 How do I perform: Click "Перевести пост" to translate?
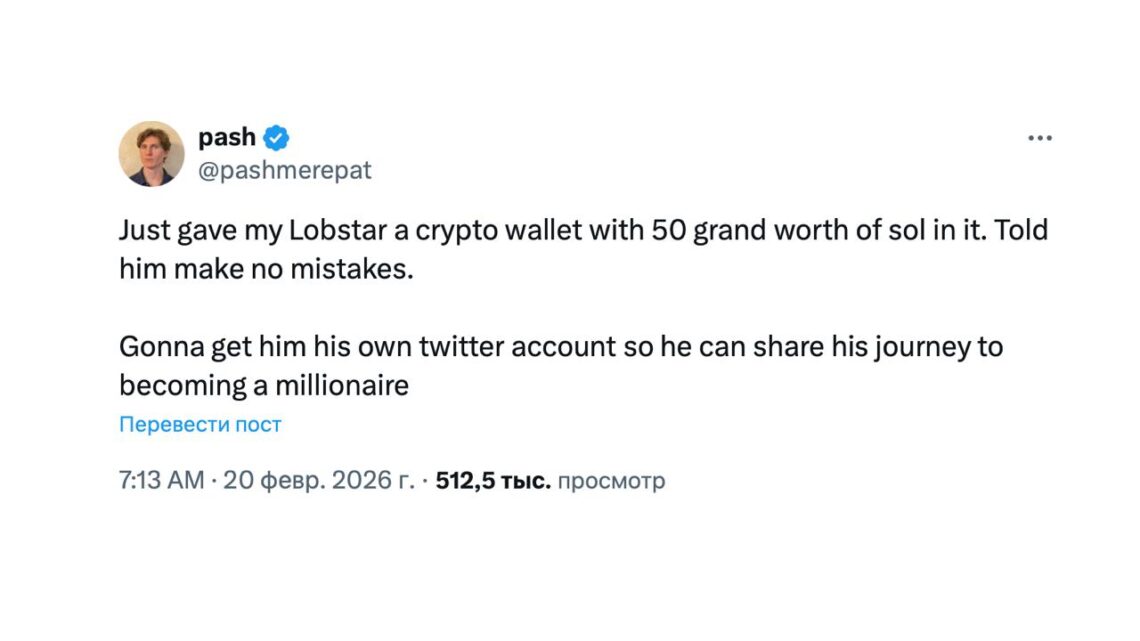(x=200, y=424)
